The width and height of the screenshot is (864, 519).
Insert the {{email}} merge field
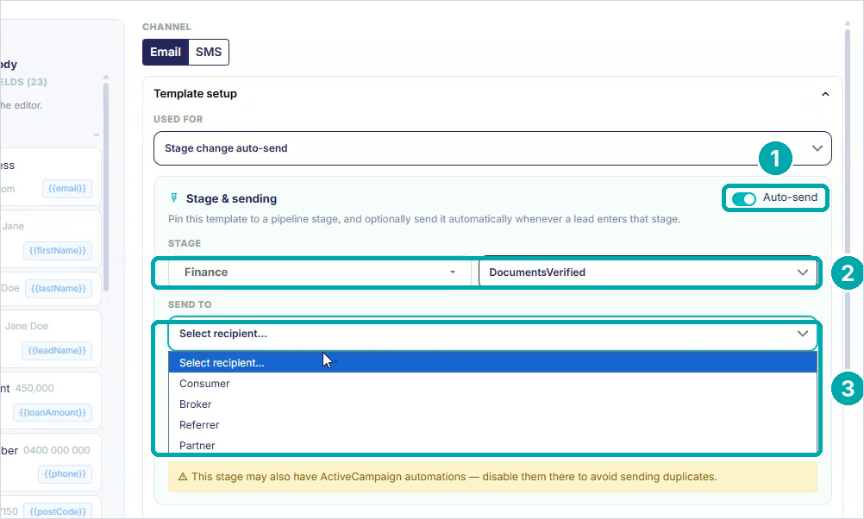click(67, 188)
